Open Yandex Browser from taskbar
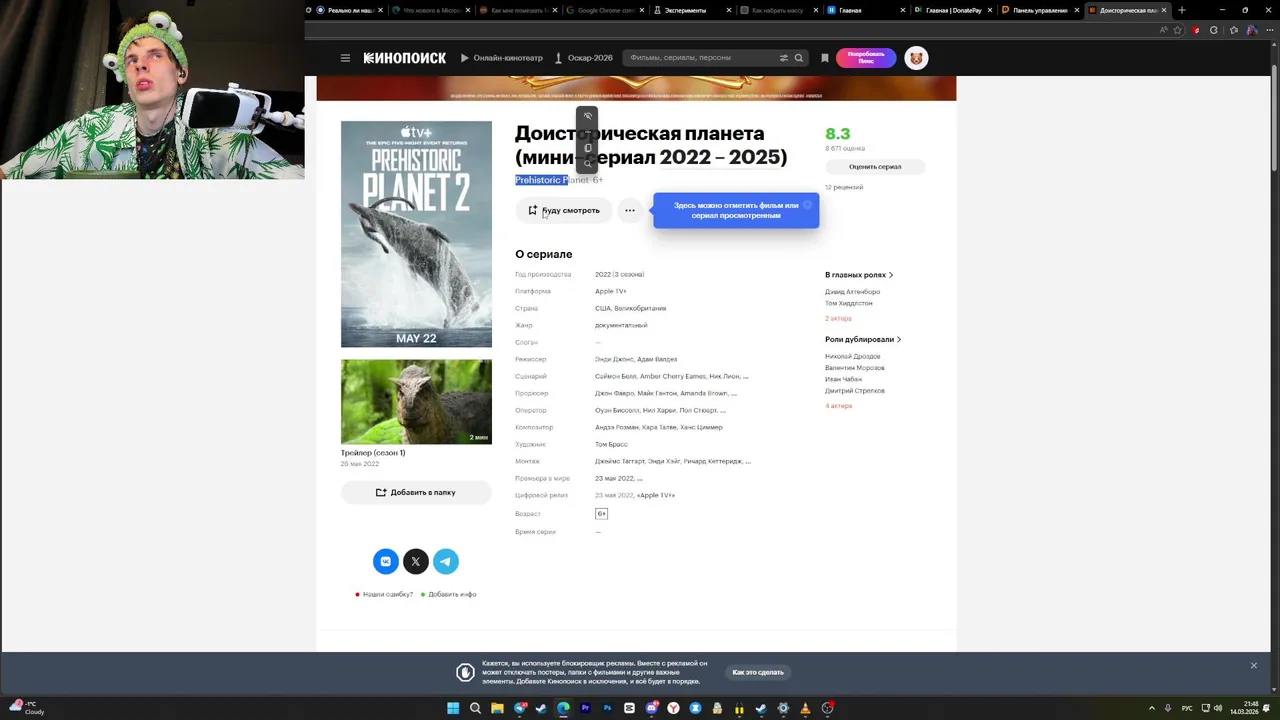Image resolution: width=1280 pixels, height=720 pixels. coord(673,708)
